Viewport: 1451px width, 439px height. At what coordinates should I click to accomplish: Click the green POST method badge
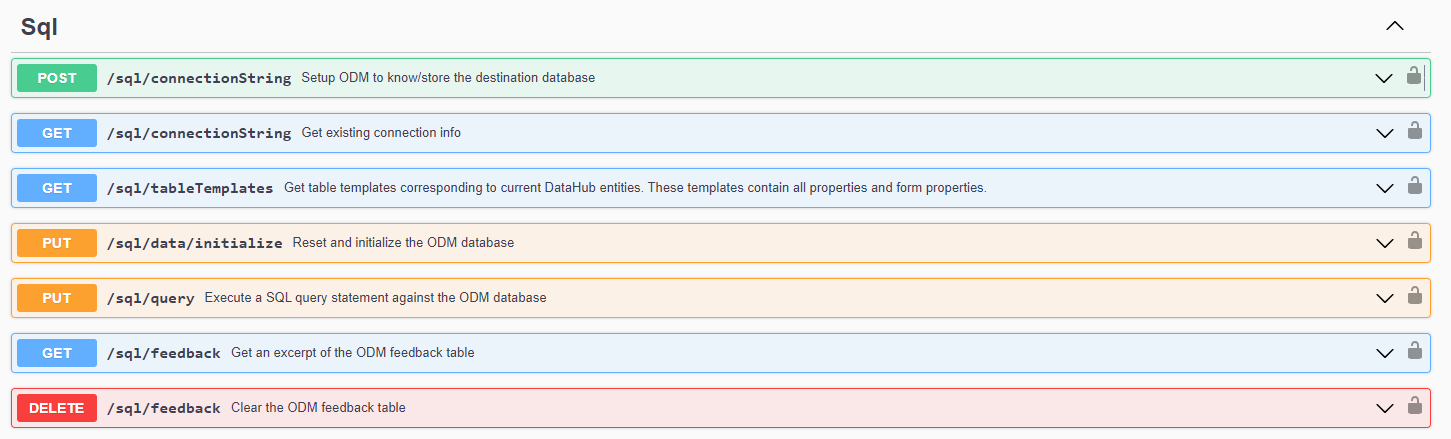pyautogui.click(x=57, y=78)
